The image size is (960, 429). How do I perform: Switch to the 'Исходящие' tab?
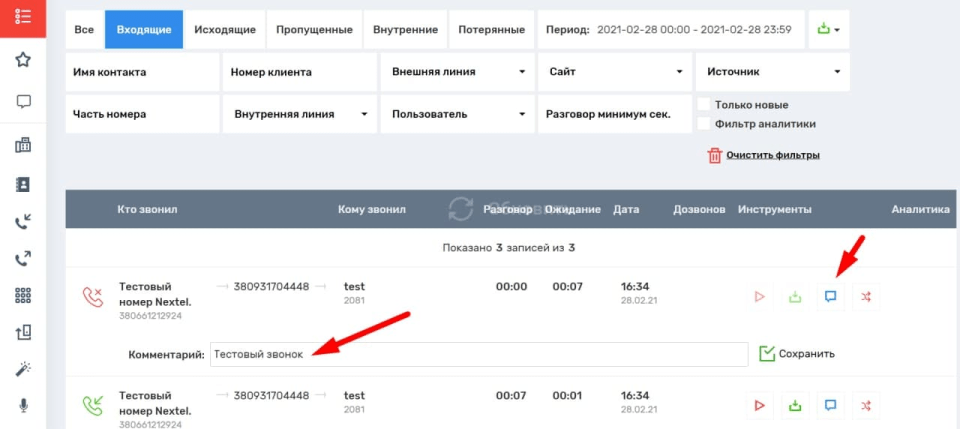coord(224,30)
